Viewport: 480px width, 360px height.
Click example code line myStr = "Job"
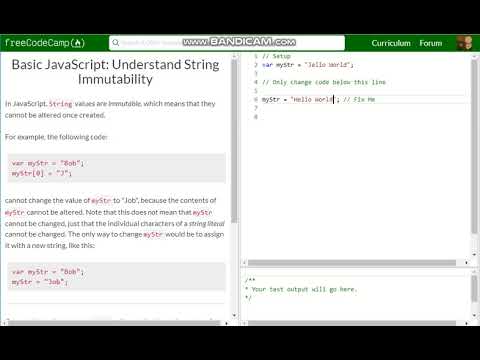39,282
